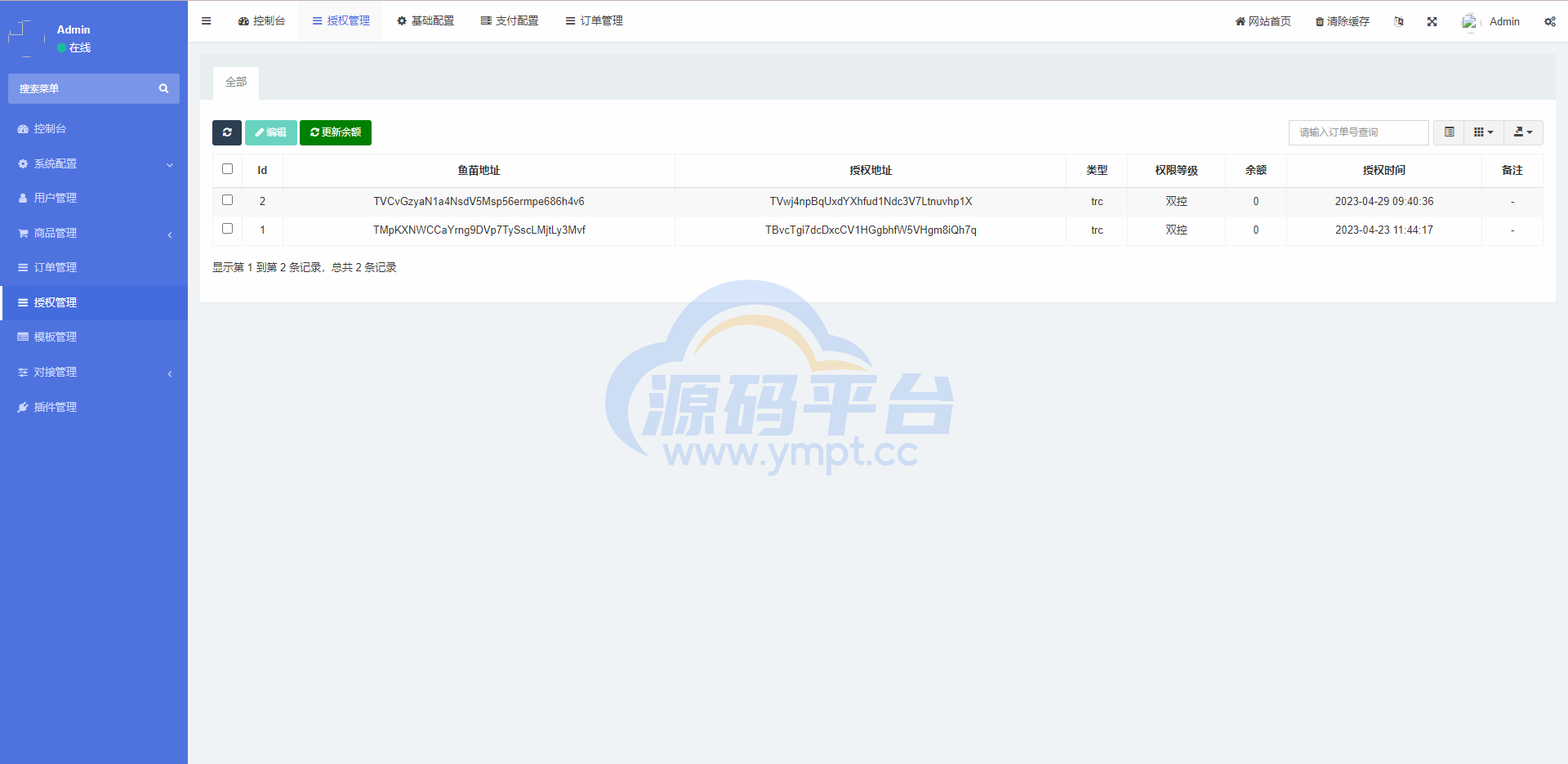
Task: Click the 权限等级 column header
Action: tap(1176, 170)
